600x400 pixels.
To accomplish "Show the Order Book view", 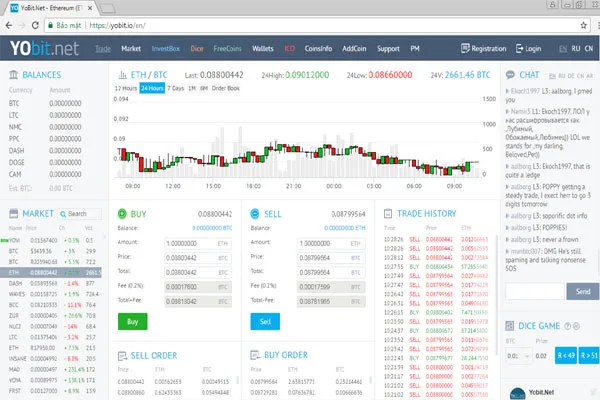I will [x=226, y=88].
